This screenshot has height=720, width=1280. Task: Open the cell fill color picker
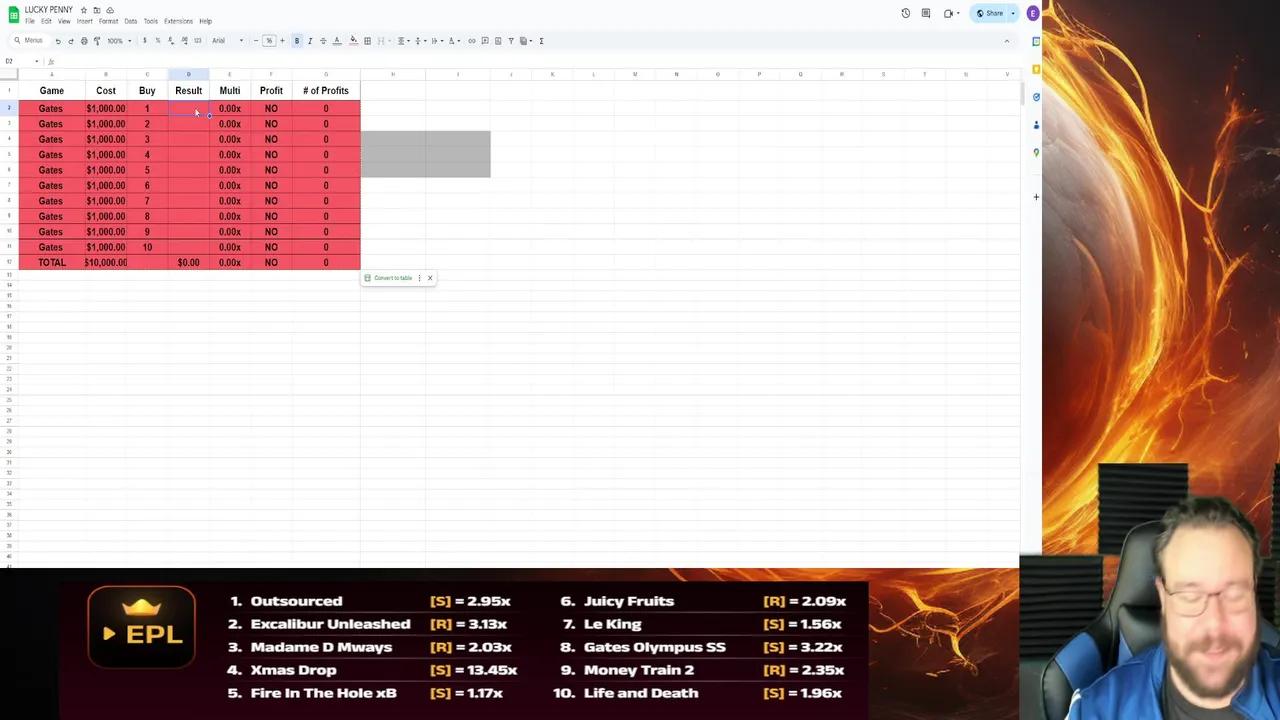click(x=353, y=41)
